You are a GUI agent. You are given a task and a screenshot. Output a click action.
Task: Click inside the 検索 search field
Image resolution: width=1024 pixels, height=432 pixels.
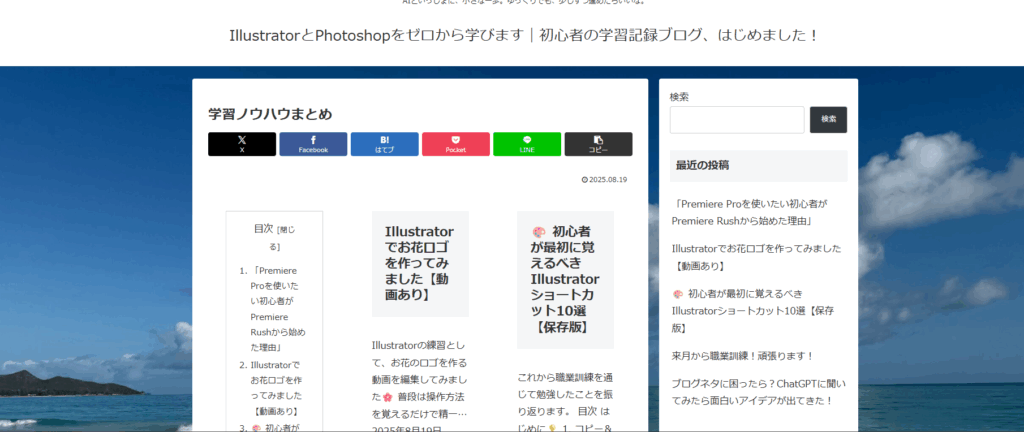pos(737,120)
